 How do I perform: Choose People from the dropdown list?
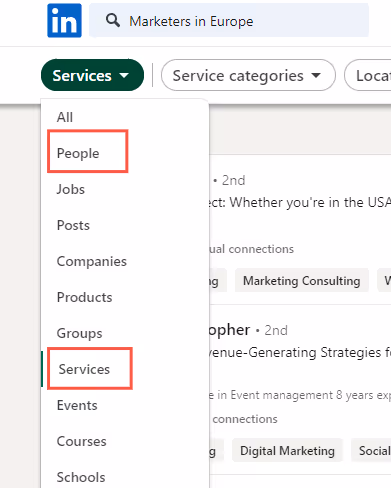click(78, 153)
